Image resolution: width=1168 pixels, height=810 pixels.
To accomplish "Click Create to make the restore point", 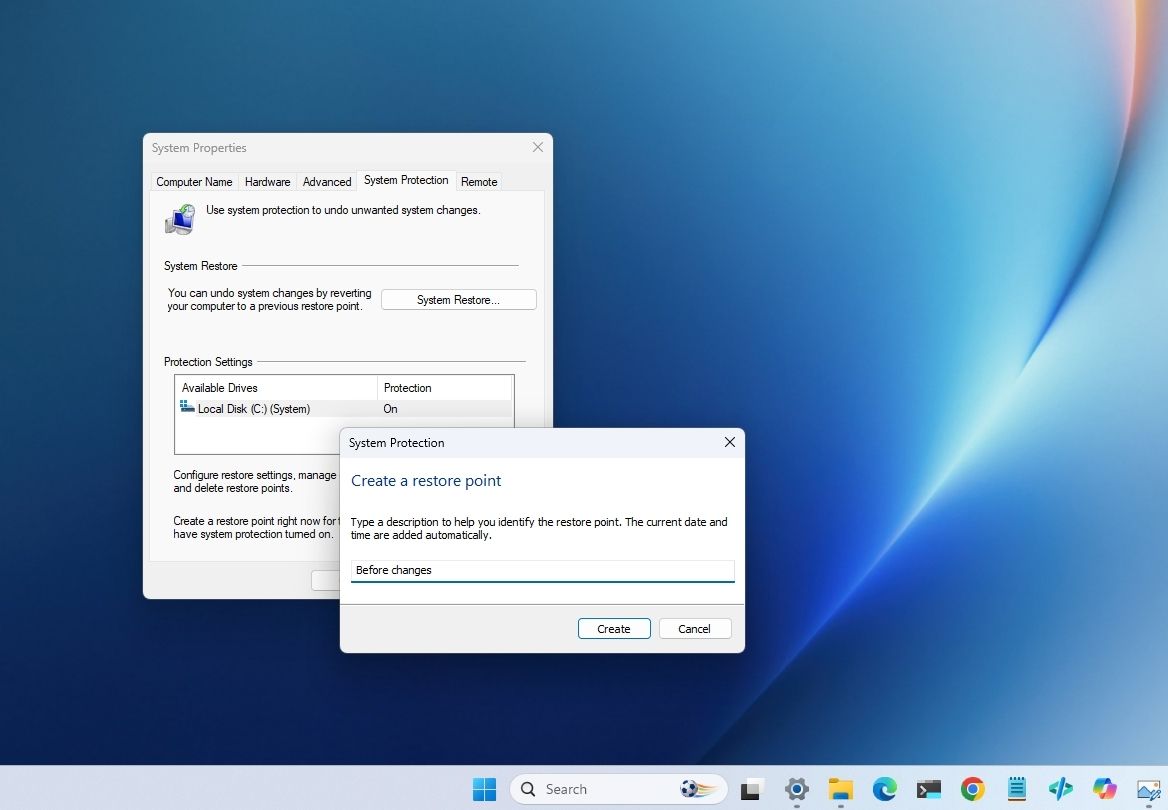I will click(614, 629).
